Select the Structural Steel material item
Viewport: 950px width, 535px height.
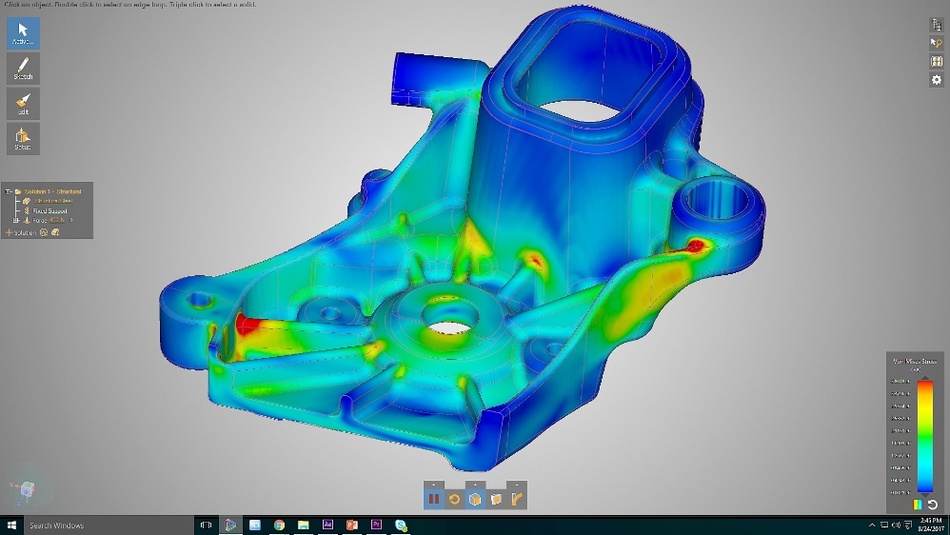coord(53,201)
